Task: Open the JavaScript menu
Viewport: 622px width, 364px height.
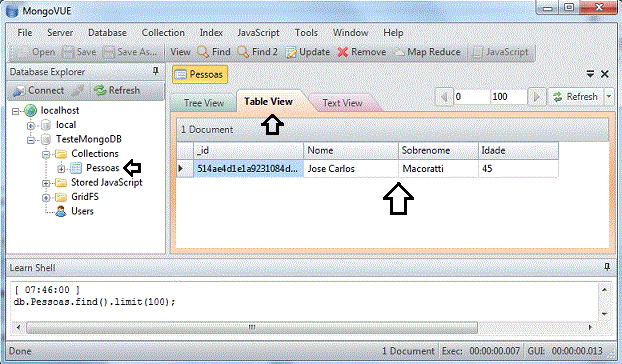Action: [258, 33]
